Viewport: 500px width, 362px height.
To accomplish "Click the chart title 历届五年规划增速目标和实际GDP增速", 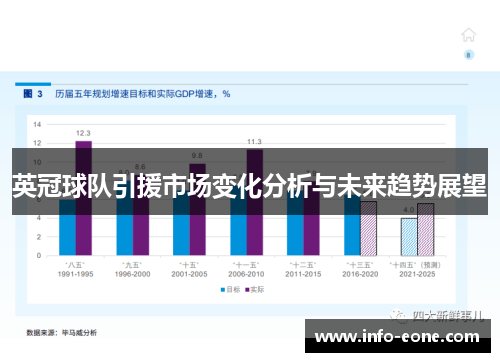I will [143, 94].
